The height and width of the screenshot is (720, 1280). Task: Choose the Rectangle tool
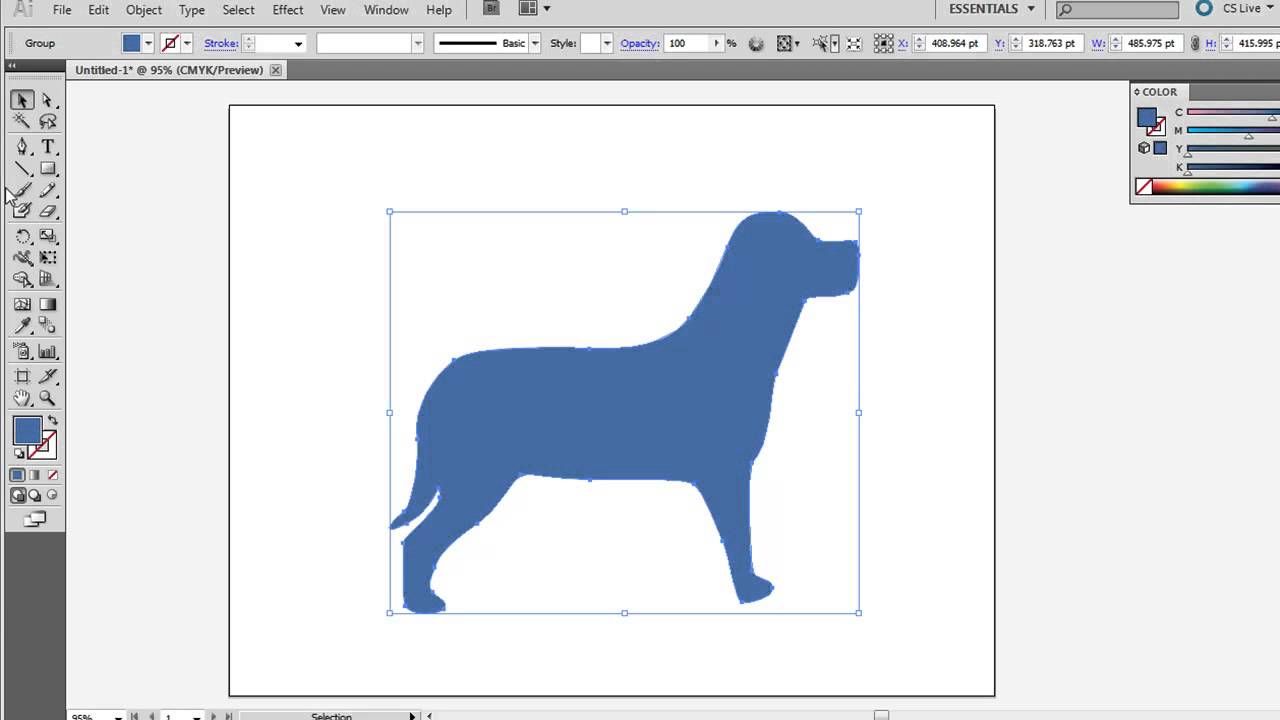pos(48,168)
